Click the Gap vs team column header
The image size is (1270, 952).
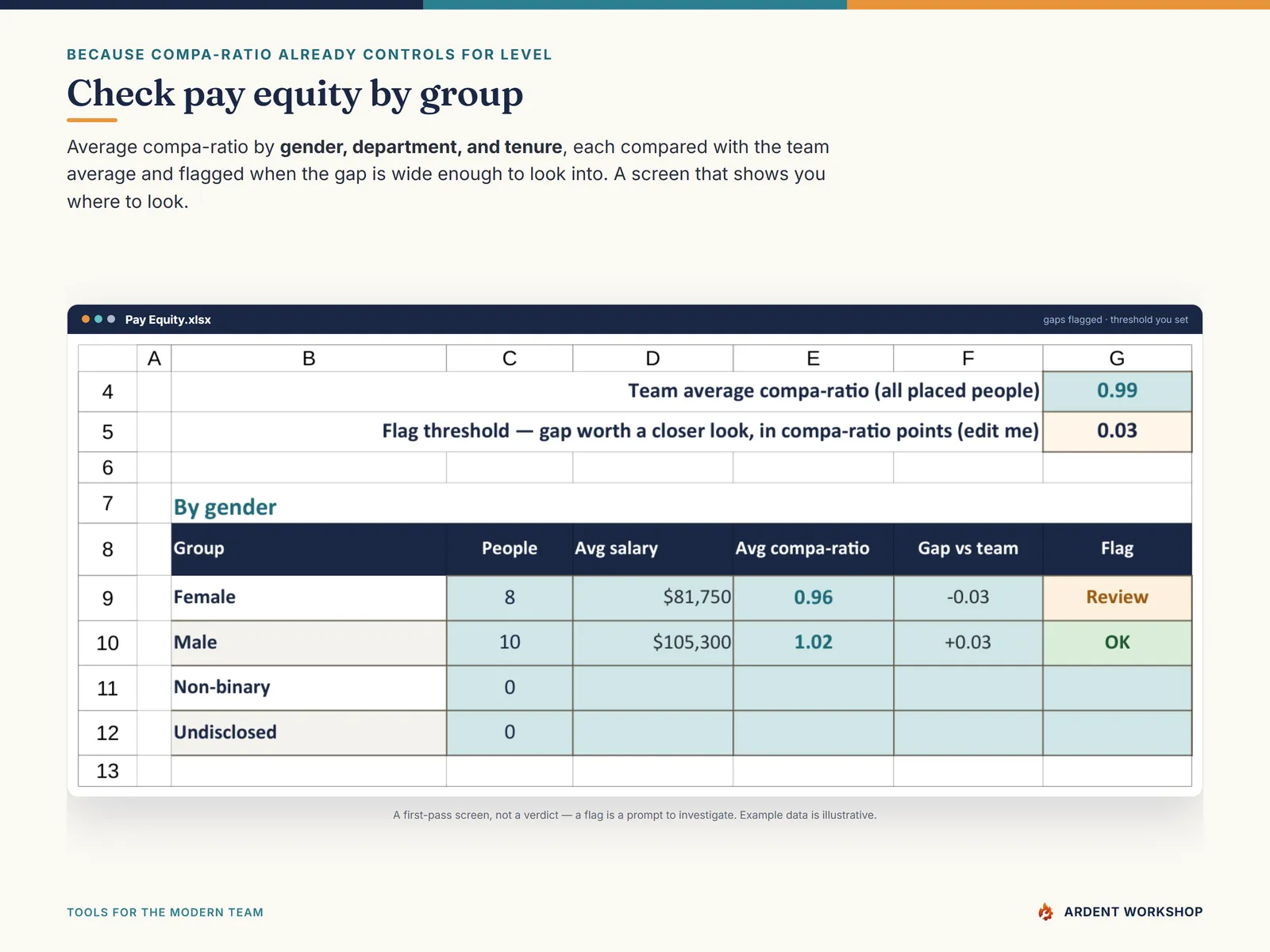968,549
